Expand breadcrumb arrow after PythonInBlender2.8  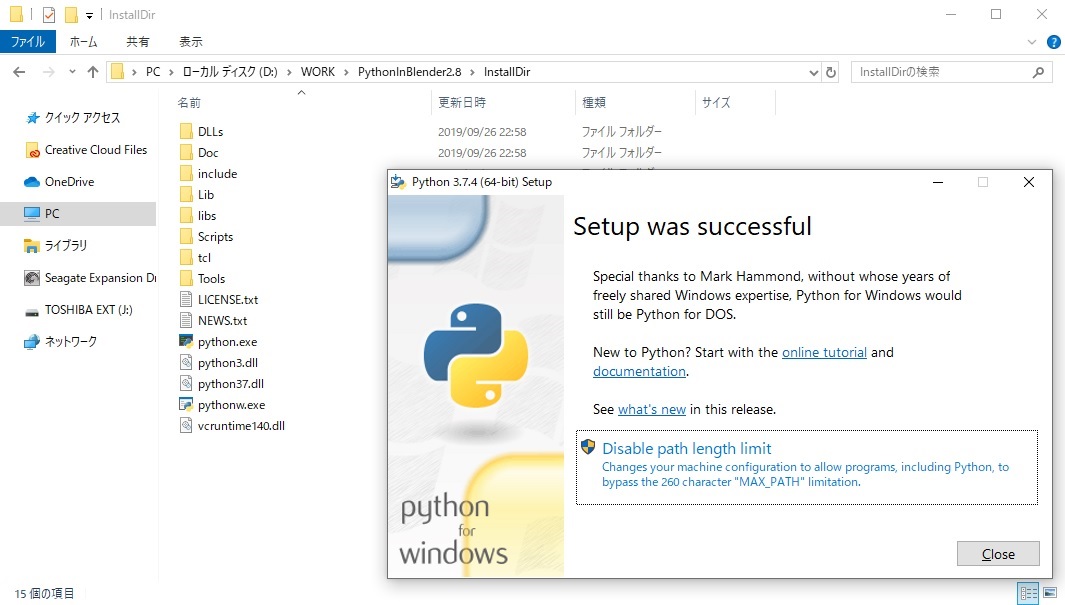tap(473, 72)
